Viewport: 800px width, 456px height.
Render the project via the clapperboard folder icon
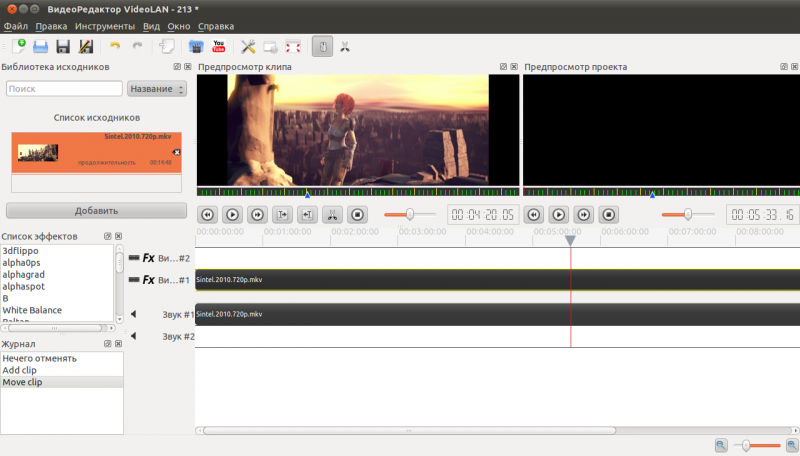196,47
